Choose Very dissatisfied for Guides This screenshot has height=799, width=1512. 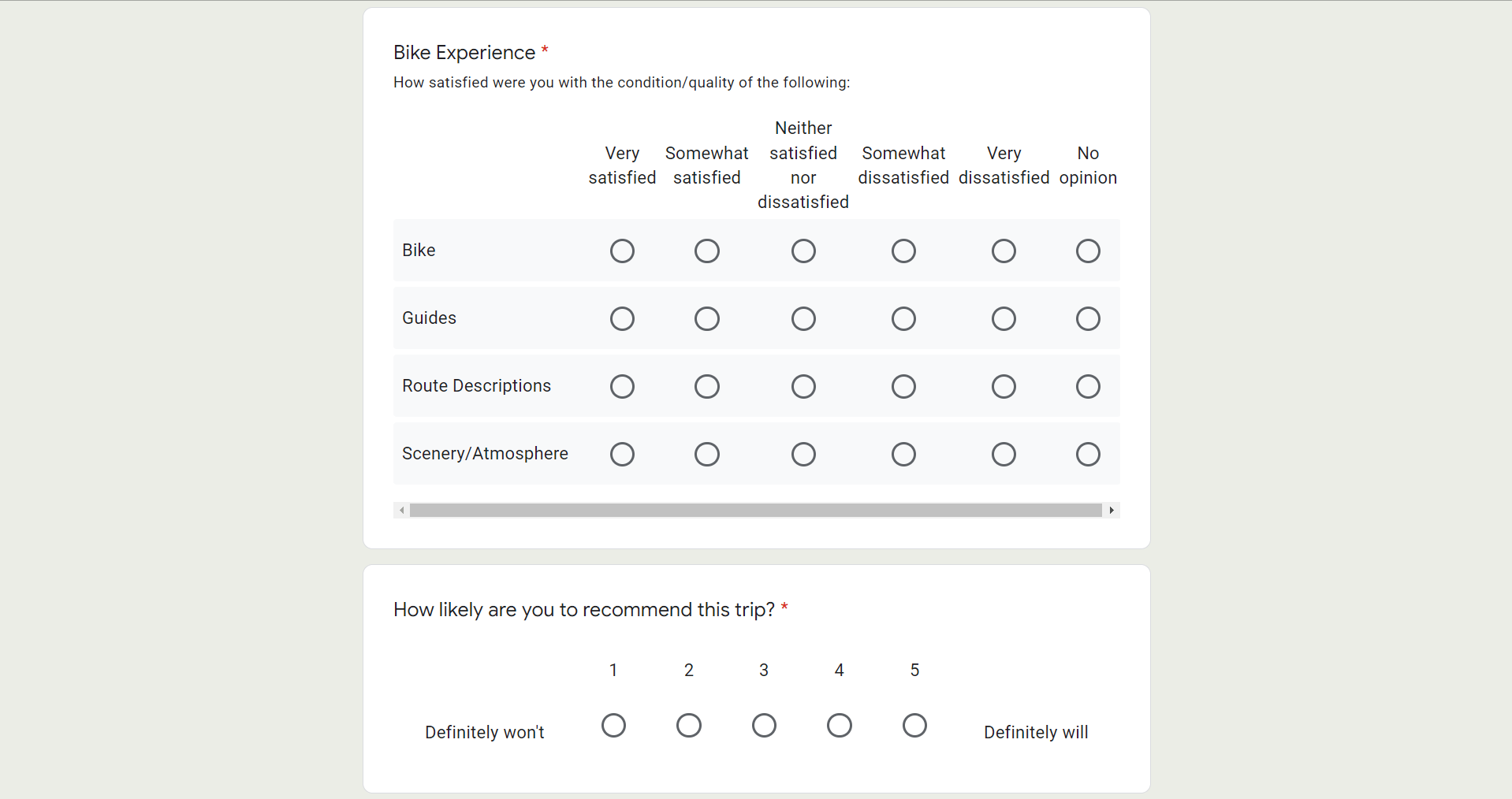click(1004, 319)
